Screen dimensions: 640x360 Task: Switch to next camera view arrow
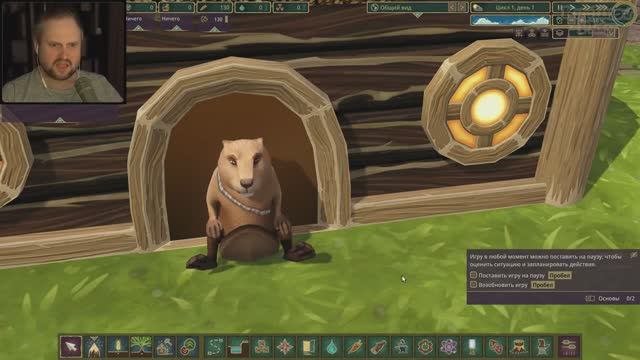point(462,7)
